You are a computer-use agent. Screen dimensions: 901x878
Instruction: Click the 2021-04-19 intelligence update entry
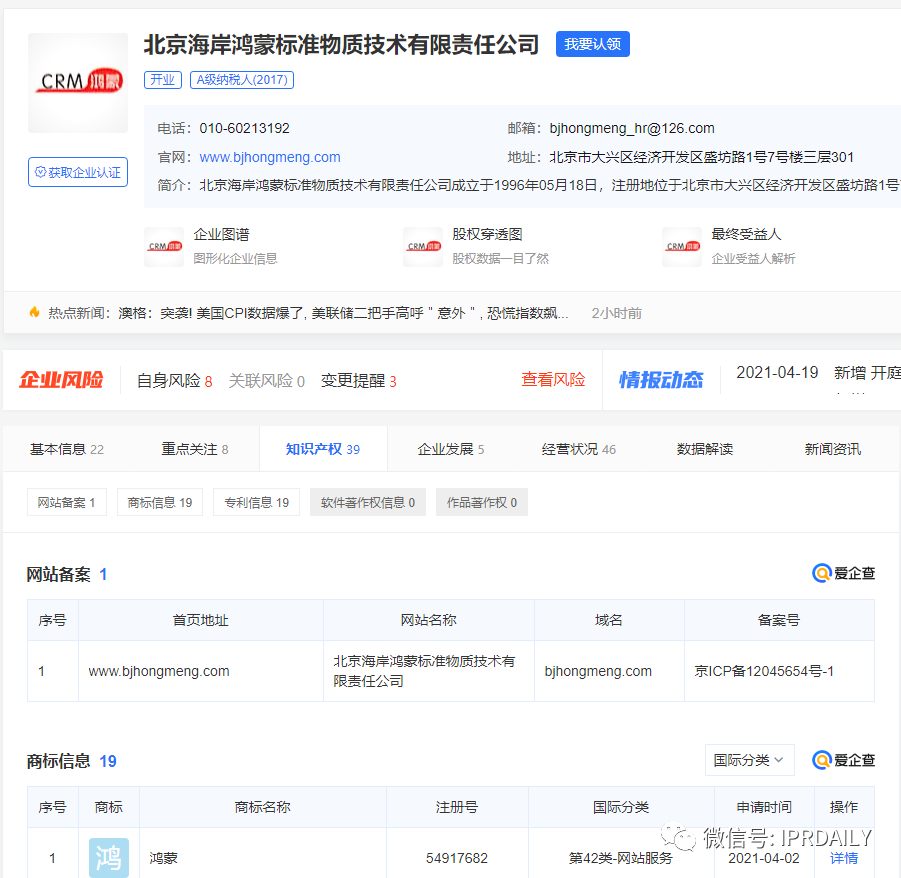[x=818, y=373]
